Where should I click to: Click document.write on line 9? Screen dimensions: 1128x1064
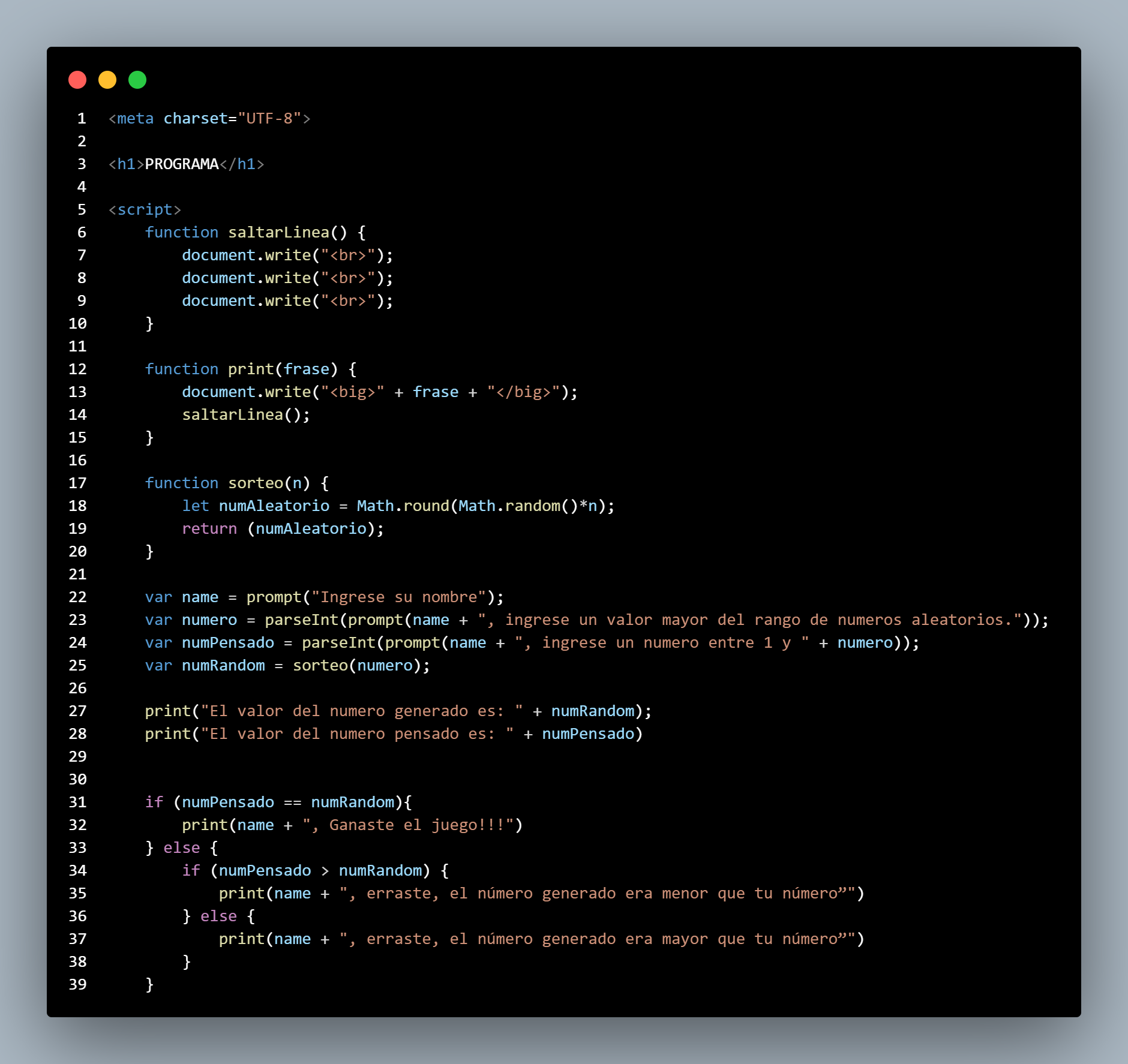pyautogui.click(x=247, y=301)
